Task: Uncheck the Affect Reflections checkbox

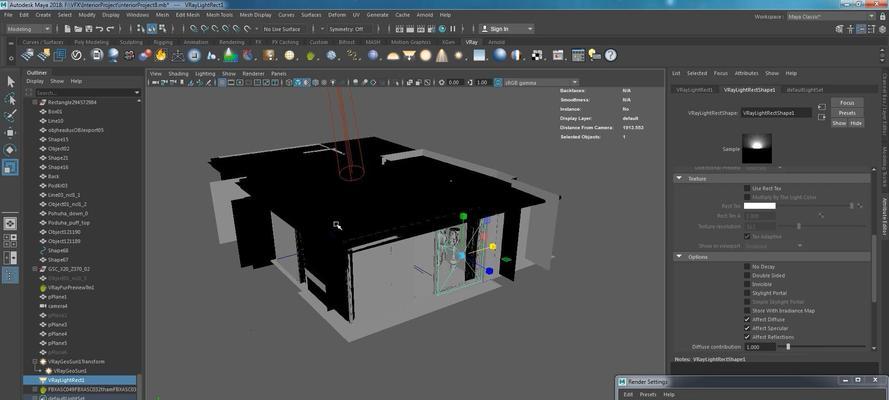Action: tap(747, 337)
